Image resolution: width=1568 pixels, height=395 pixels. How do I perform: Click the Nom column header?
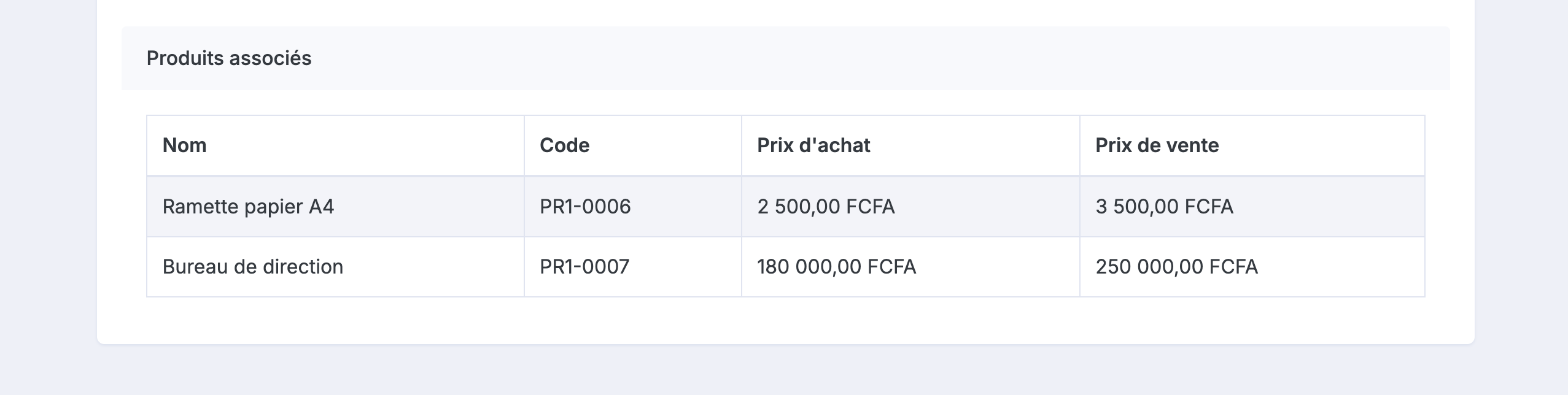184,145
